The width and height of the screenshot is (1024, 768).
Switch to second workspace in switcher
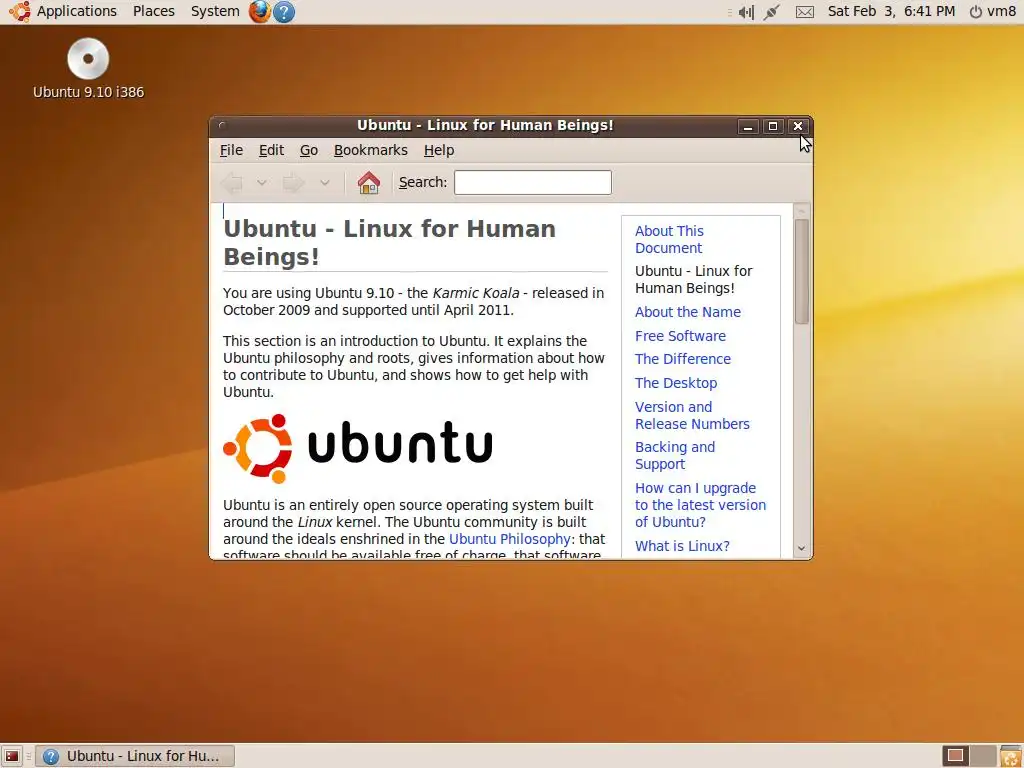(x=983, y=756)
